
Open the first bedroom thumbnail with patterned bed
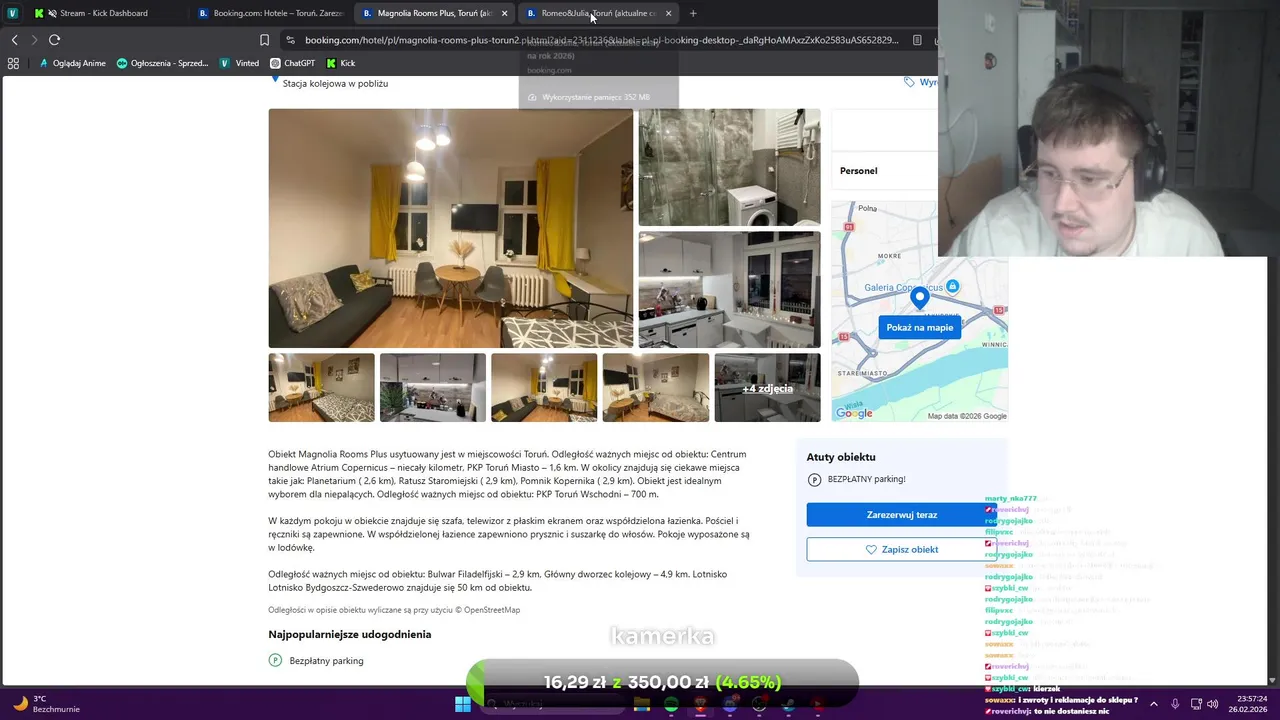pos(321,387)
